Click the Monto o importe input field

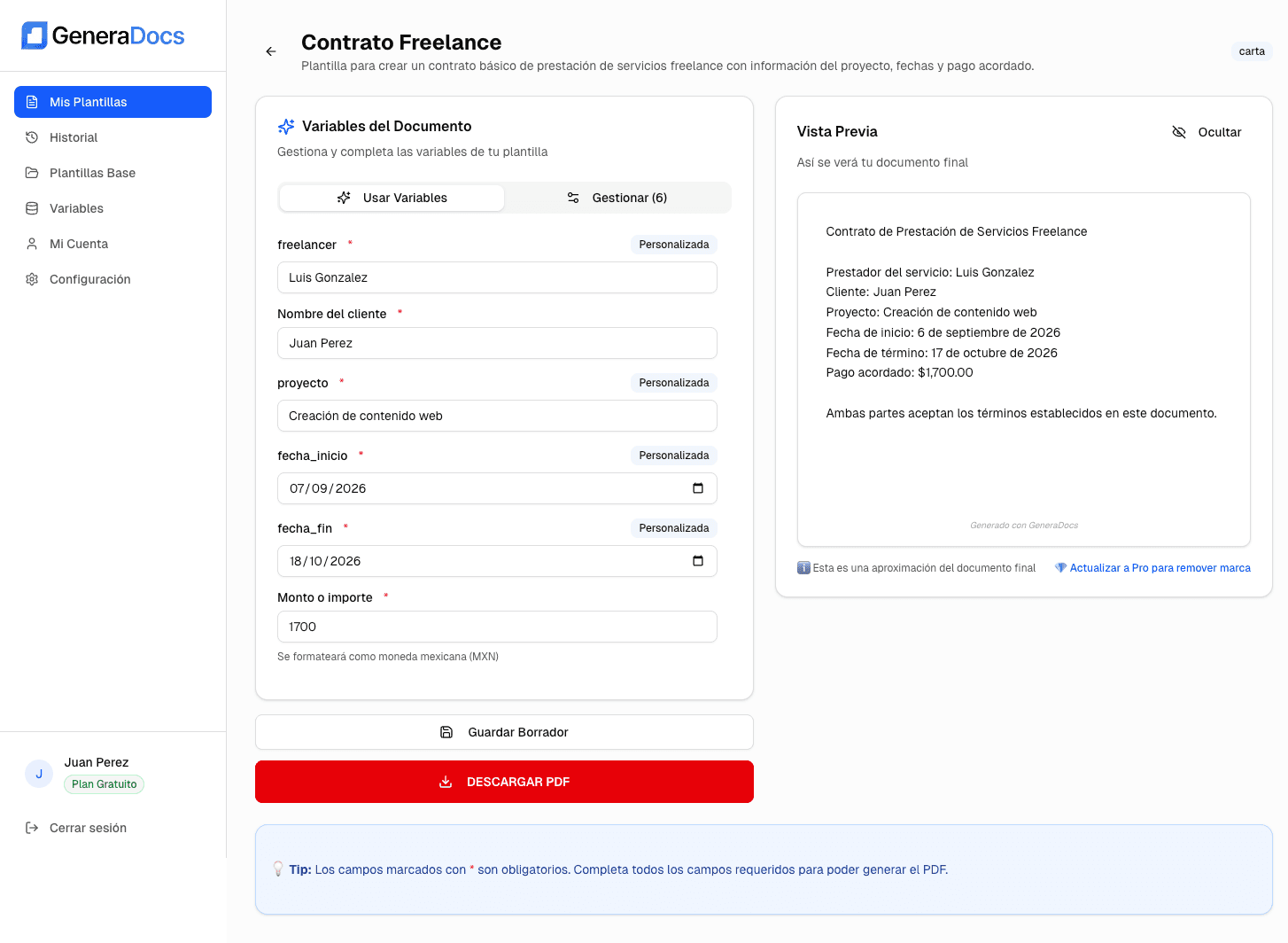[497, 627]
